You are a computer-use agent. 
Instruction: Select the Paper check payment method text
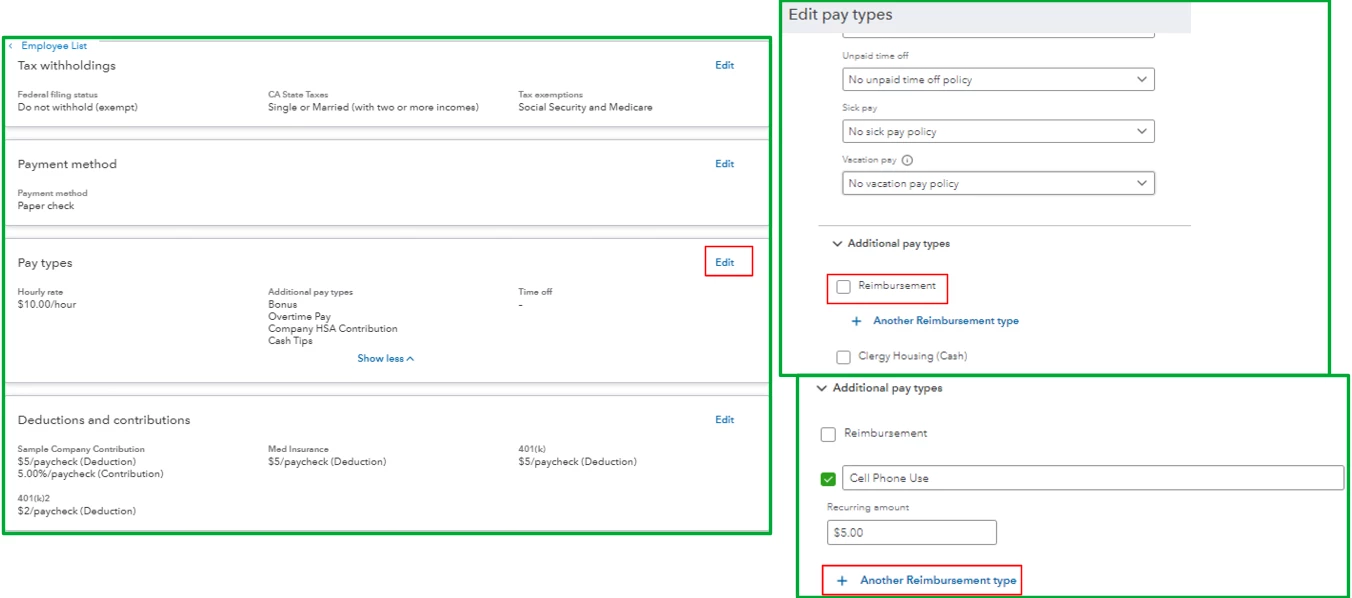46,206
